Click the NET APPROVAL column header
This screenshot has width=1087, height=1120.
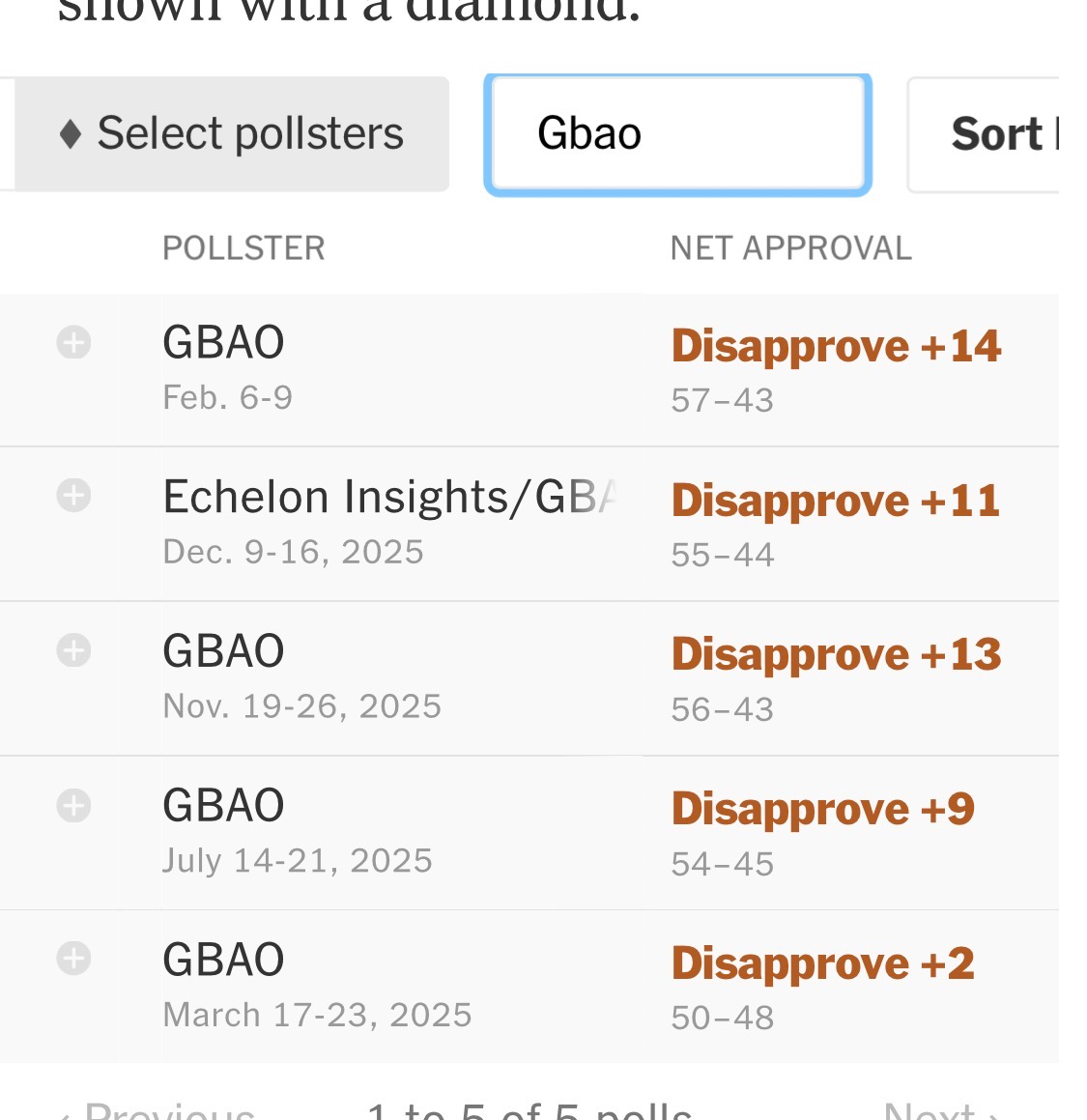pos(790,248)
